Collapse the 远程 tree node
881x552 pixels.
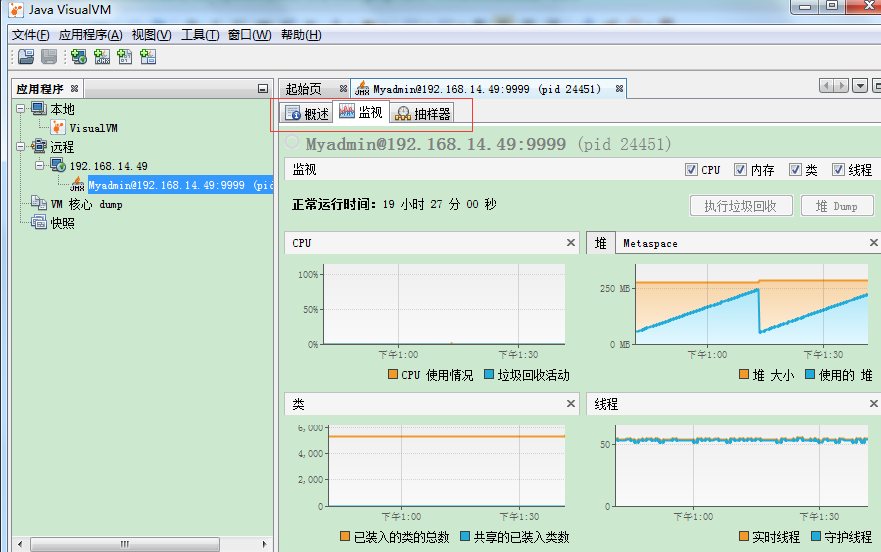(x=21, y=147)
